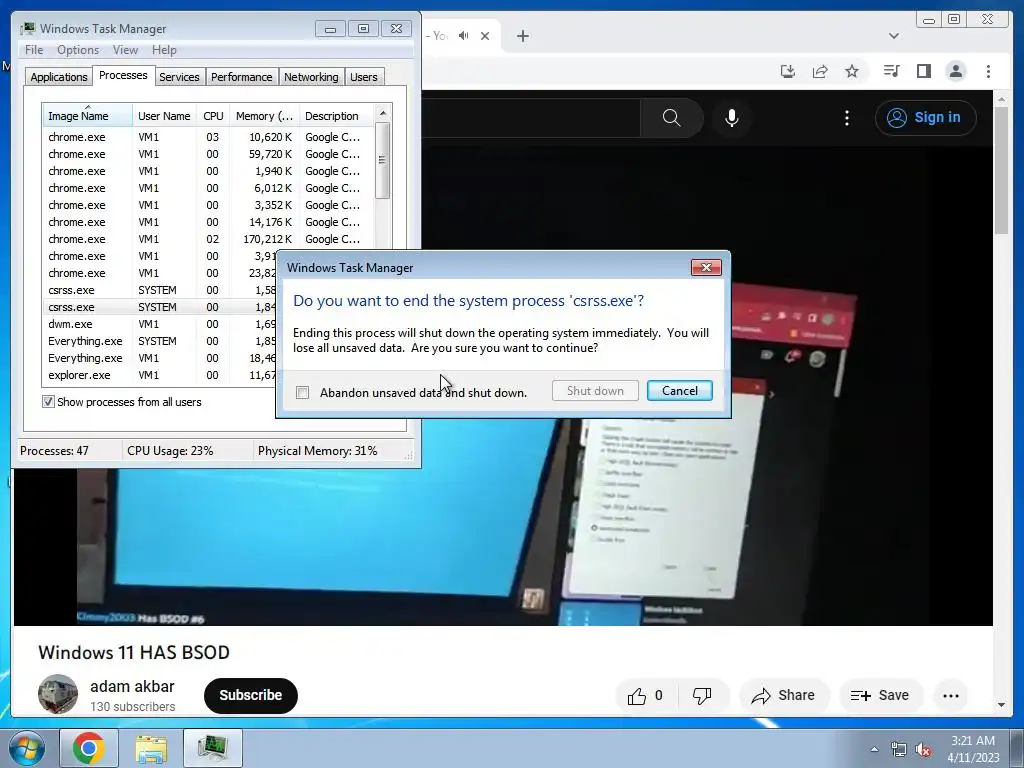Image resolution: width=1024 pixels, height=768 pixels.
Task: Click the YouTube search input field
Action: point(530,118)
